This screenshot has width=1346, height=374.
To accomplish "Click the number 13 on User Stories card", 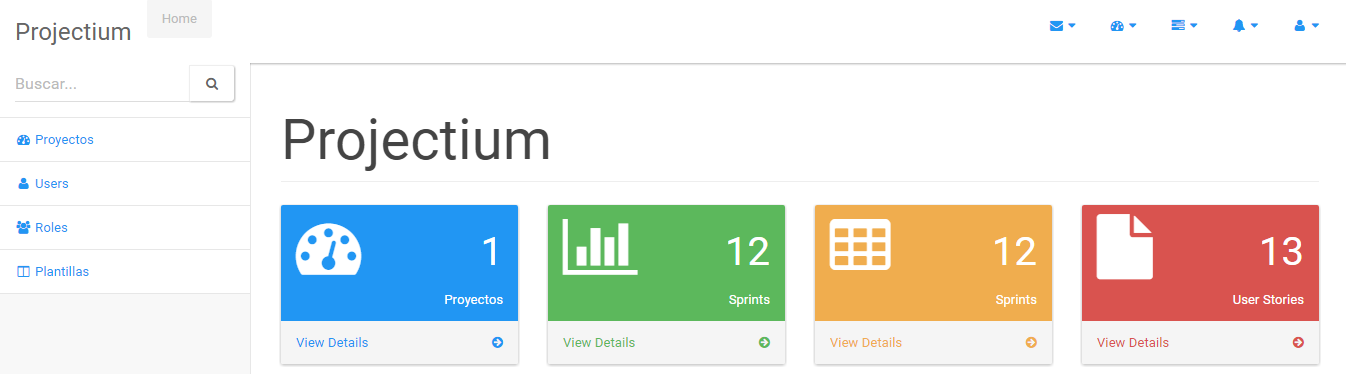I will pos(1281,252).
